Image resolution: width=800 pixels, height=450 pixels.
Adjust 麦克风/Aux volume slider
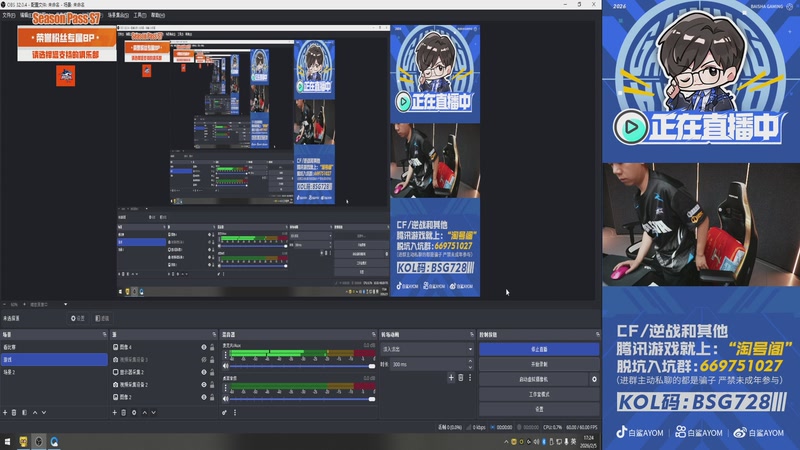[x=301, y=366]
